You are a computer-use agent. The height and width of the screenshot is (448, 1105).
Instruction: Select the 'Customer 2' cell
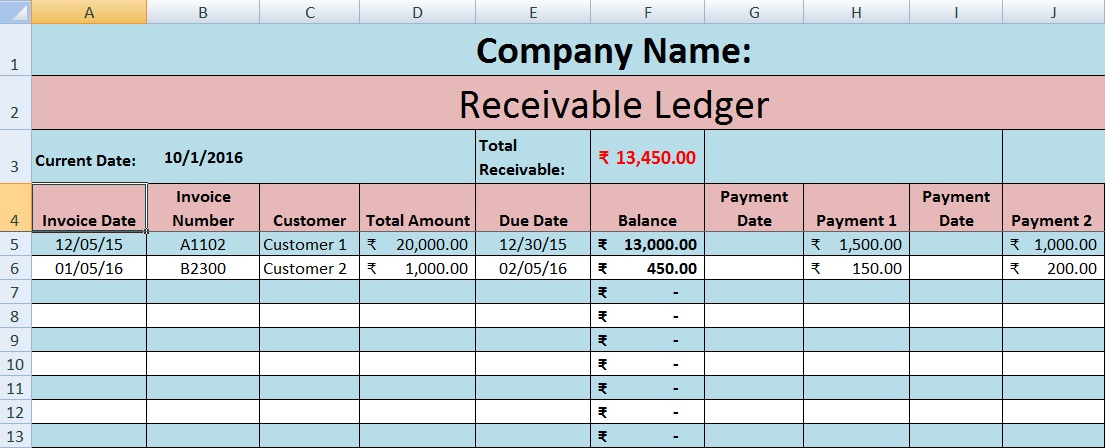coord(309,268)
